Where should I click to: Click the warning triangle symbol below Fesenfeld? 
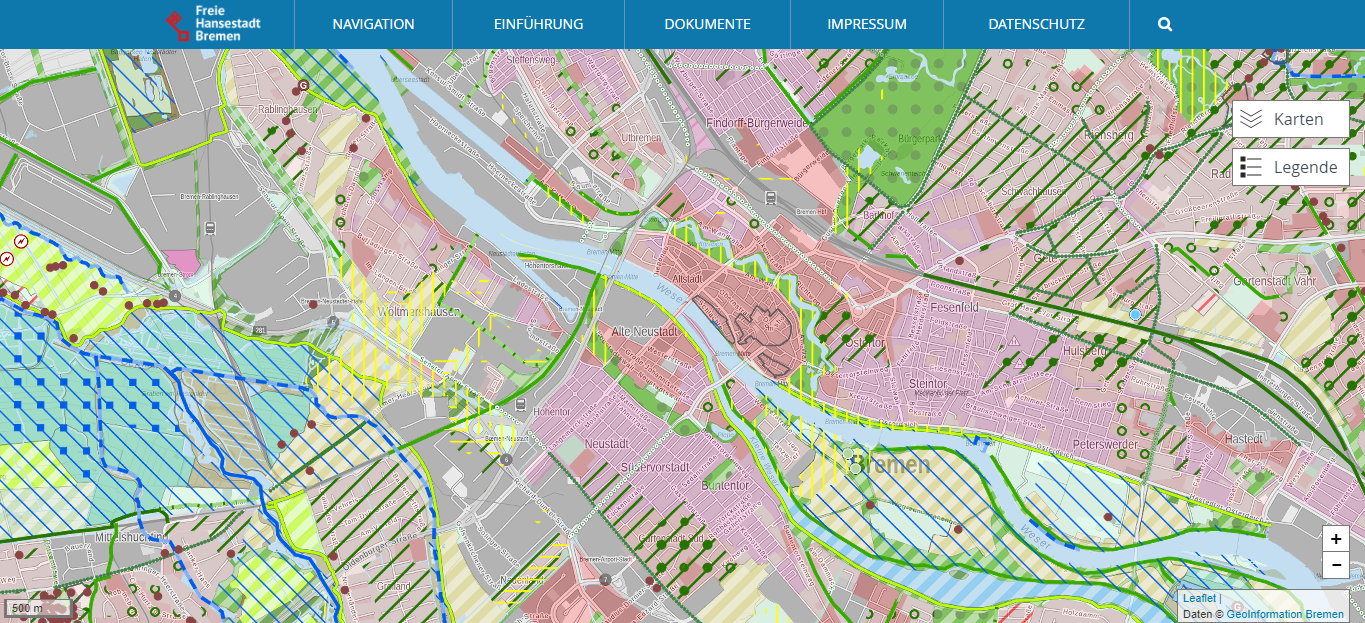point(1014,341)
